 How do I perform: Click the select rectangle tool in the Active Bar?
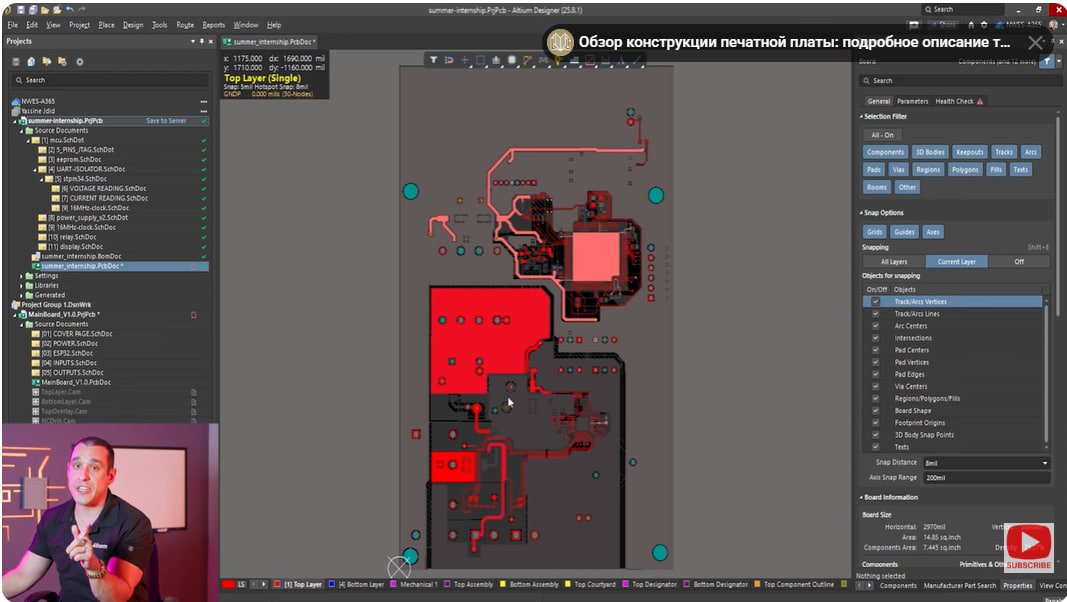(480, 60)
